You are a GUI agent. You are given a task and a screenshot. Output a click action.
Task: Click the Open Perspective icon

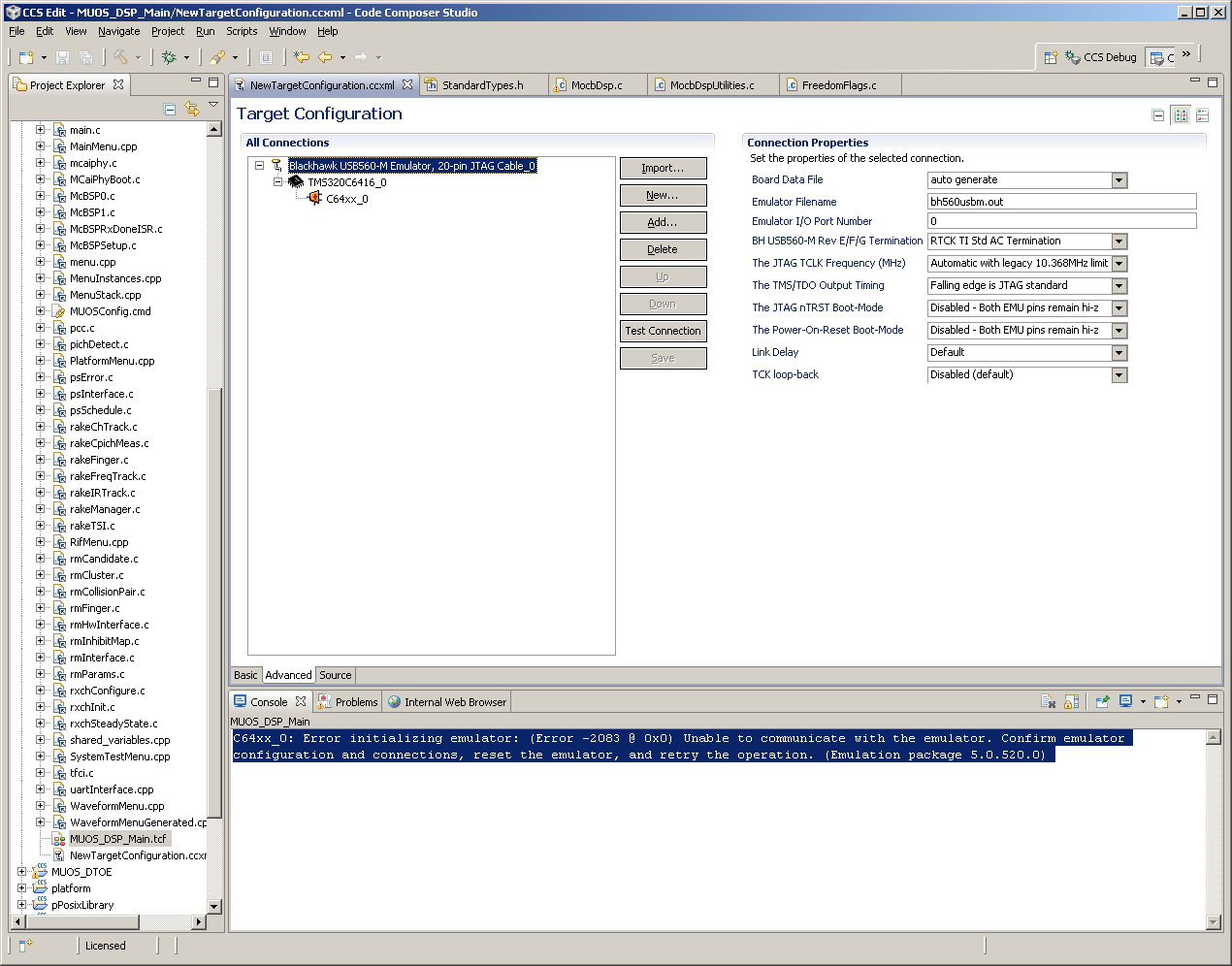[1051, 57]
